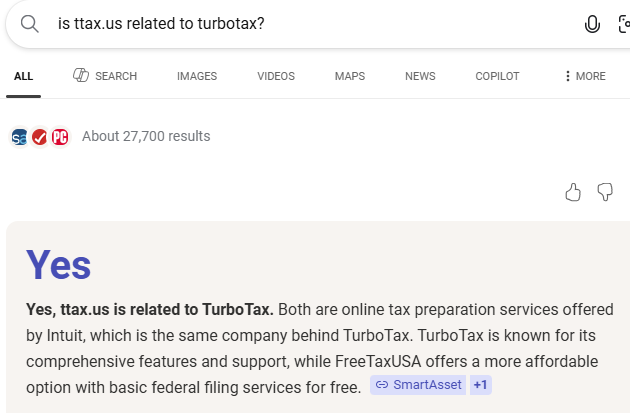The image size is (630, 413).
Task: Expand the MORE options menu
Action: pos(585,76)
